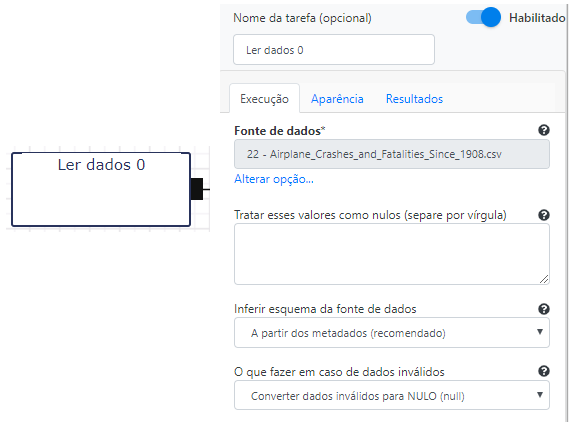Switch to the Aparência tab
This screenshot has height=426, width=571.
[x=337, y=99]
